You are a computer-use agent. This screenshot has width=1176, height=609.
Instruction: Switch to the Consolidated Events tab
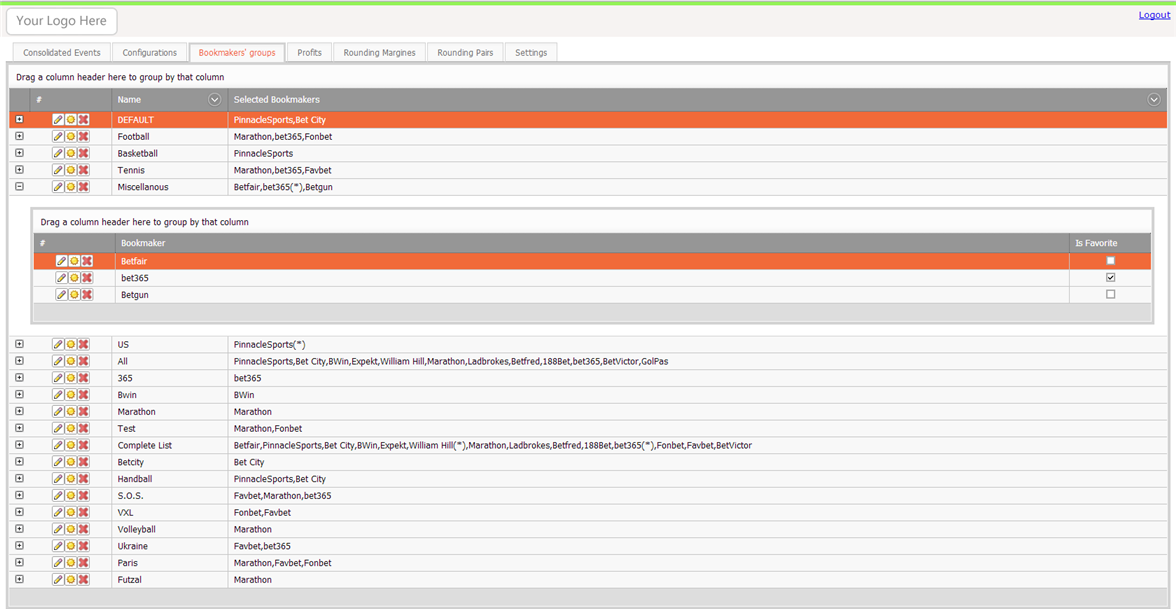tap(62, 53)
